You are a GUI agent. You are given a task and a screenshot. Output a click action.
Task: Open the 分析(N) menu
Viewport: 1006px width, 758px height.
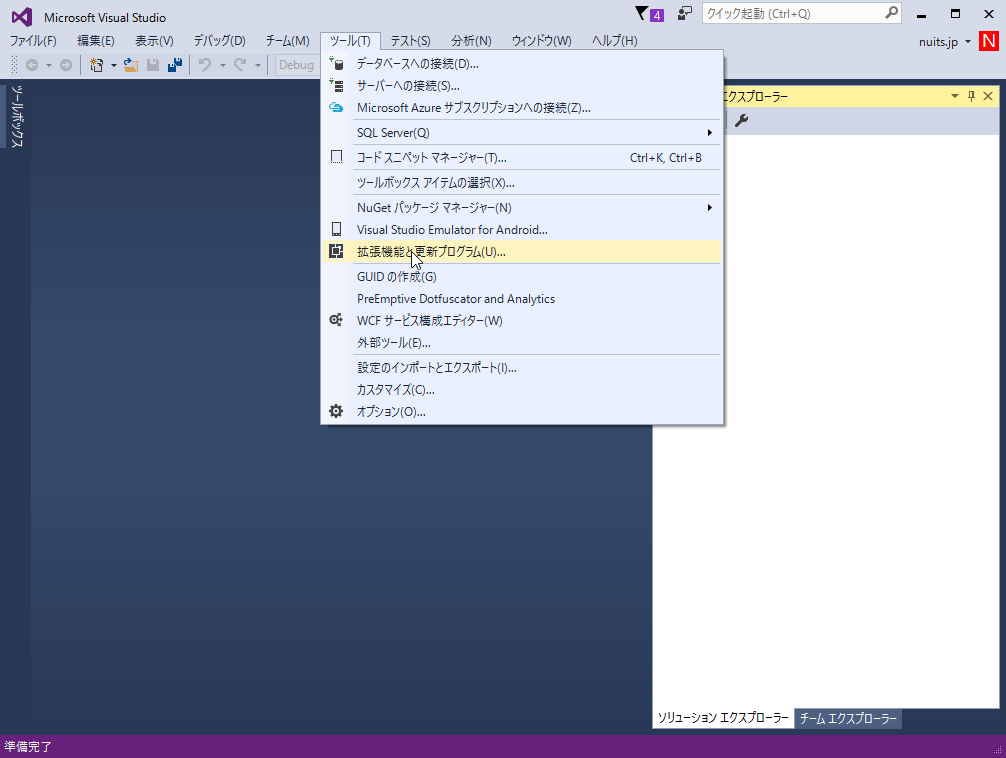[471, 41]
